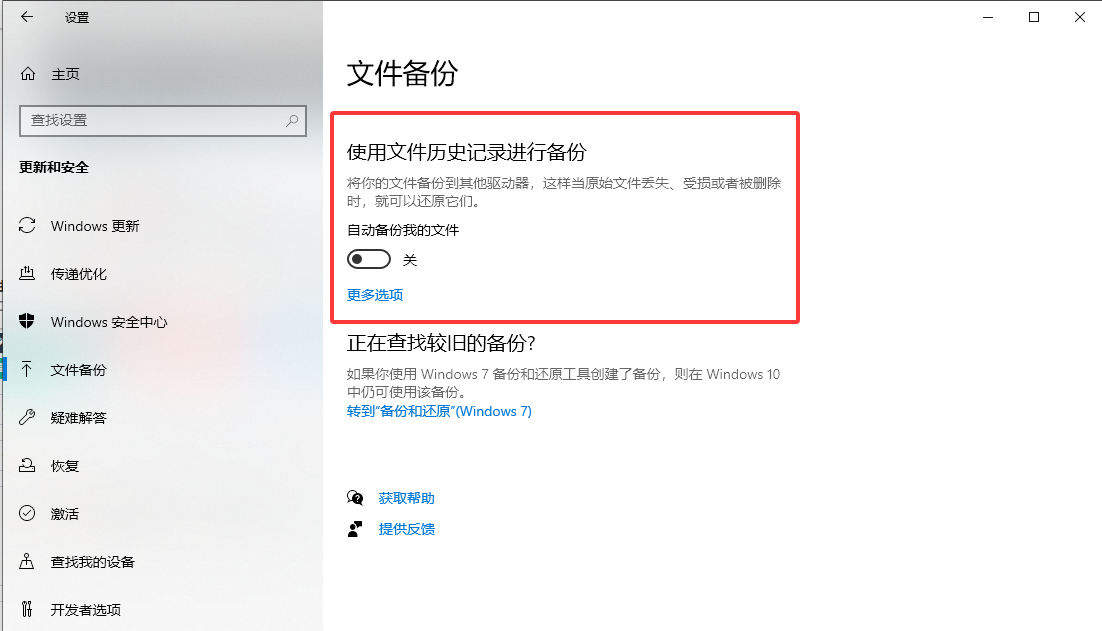Image resolution: width=1102 pixels, height=631 pixels.
Task: Click the 文件备份 page title
Action: pyautogui.click(x=402, y=73)
